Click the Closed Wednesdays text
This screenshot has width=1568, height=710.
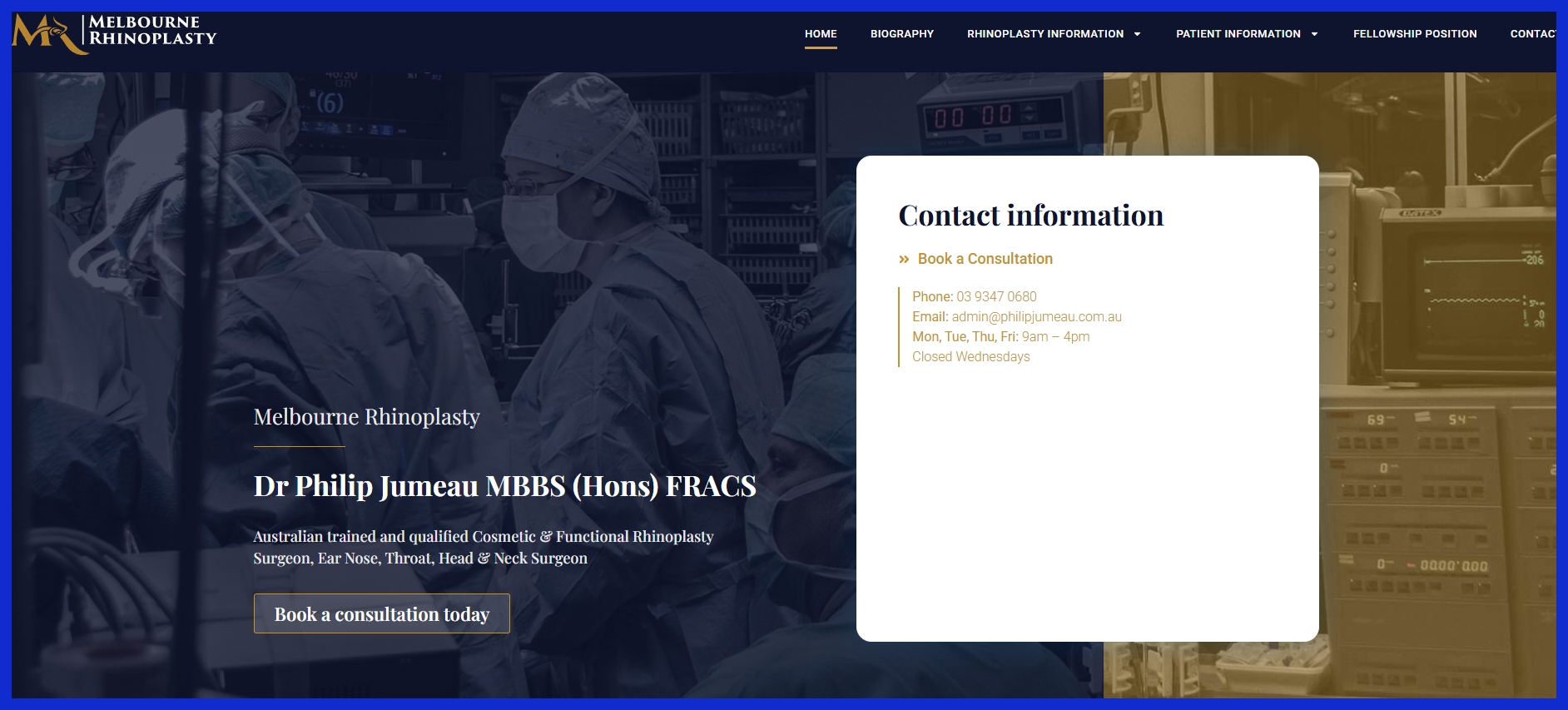(x=970, y=357)
